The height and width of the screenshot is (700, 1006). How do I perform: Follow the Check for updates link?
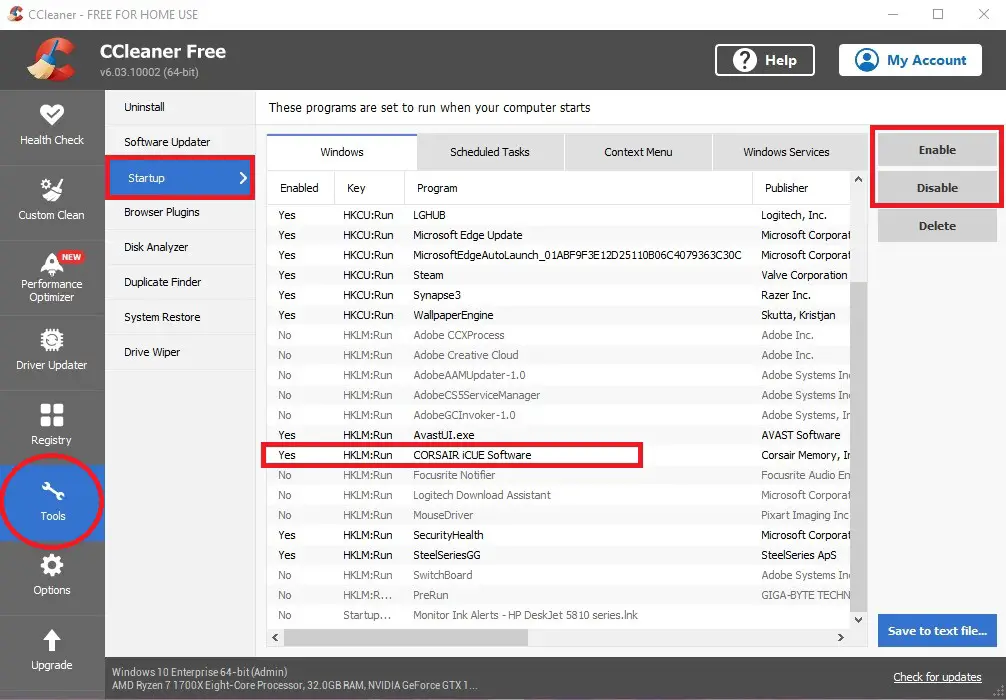[937, 677]
